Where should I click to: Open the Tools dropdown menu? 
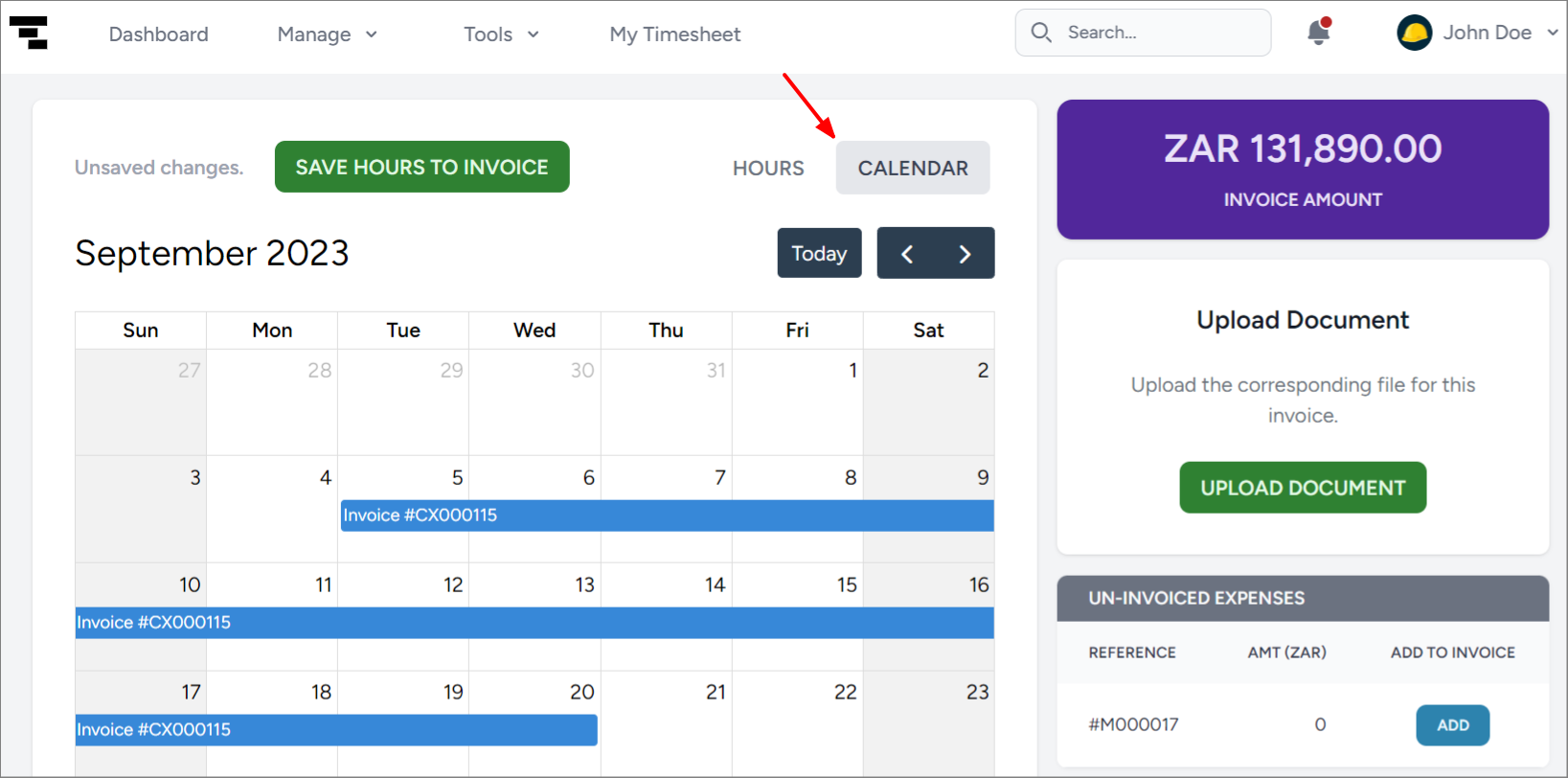coord(500,34)
